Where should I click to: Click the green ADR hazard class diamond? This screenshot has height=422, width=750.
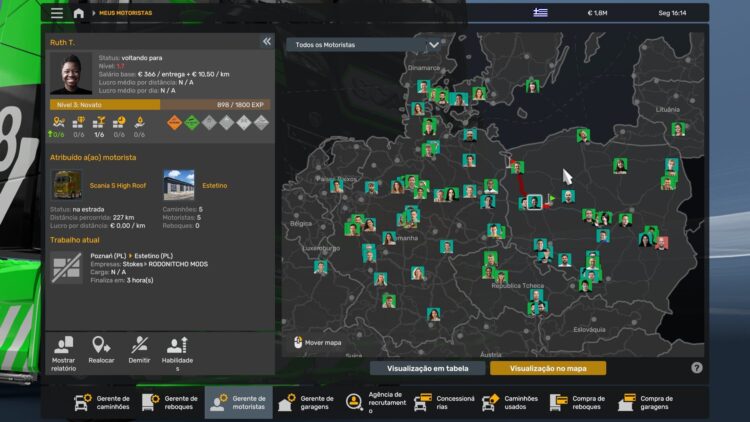tap(192, 123)
